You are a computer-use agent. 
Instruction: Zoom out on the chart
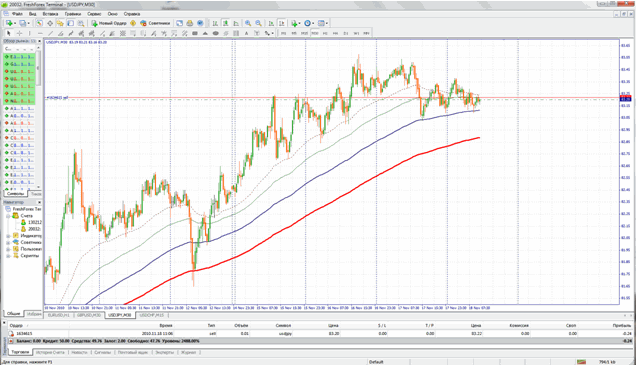pyautogui.click(x=258, y=23)
